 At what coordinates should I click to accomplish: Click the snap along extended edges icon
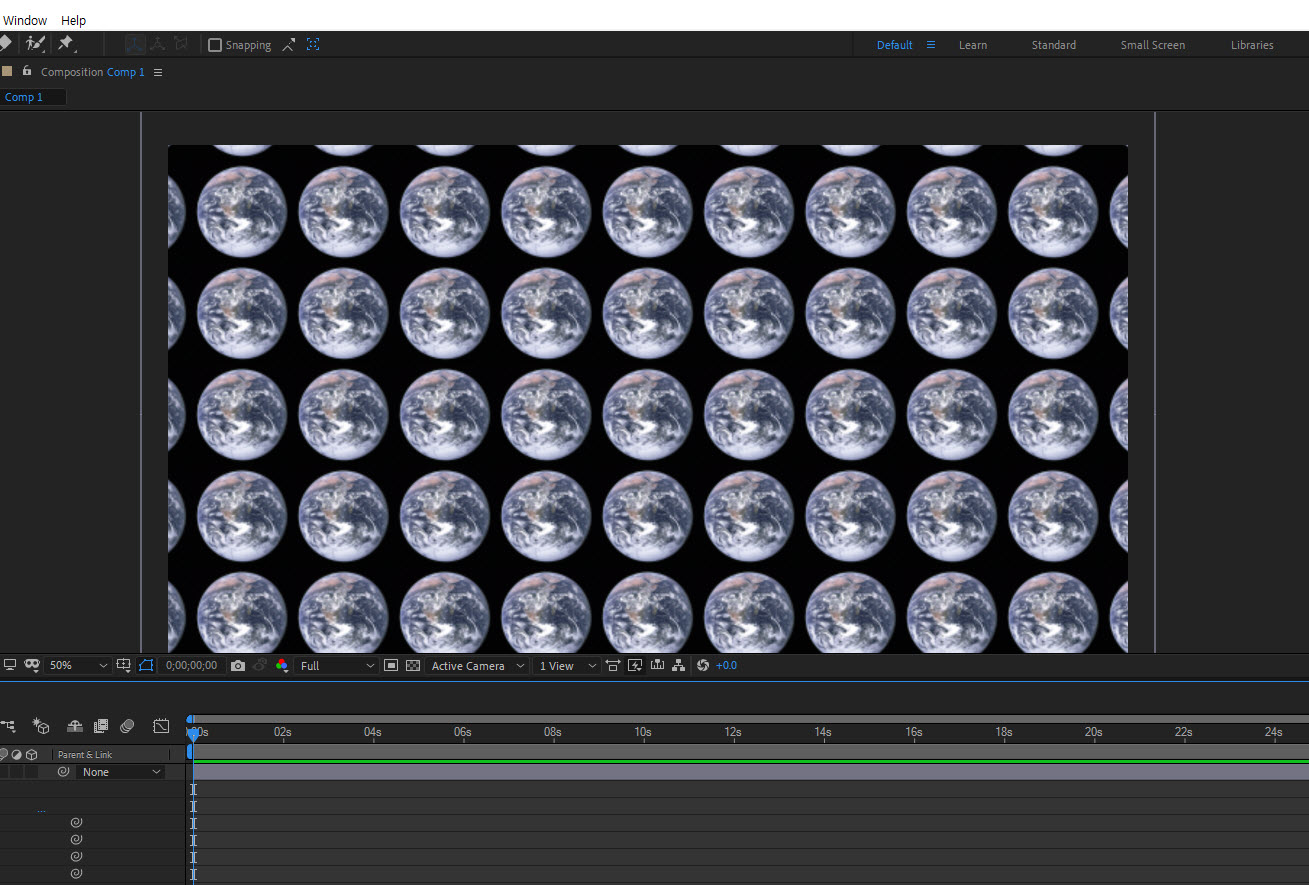pyautogui.click(x=288, y=45)
